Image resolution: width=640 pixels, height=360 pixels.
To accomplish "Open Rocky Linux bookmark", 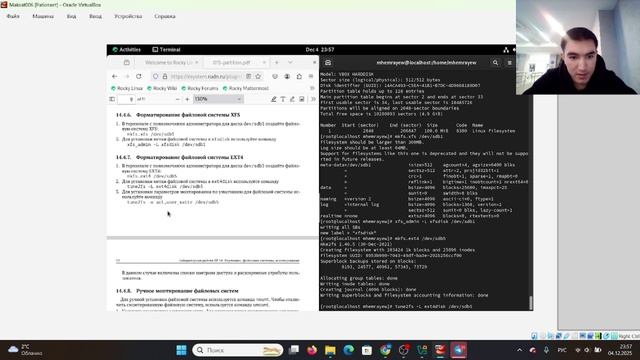I will [x=127, y=88].
